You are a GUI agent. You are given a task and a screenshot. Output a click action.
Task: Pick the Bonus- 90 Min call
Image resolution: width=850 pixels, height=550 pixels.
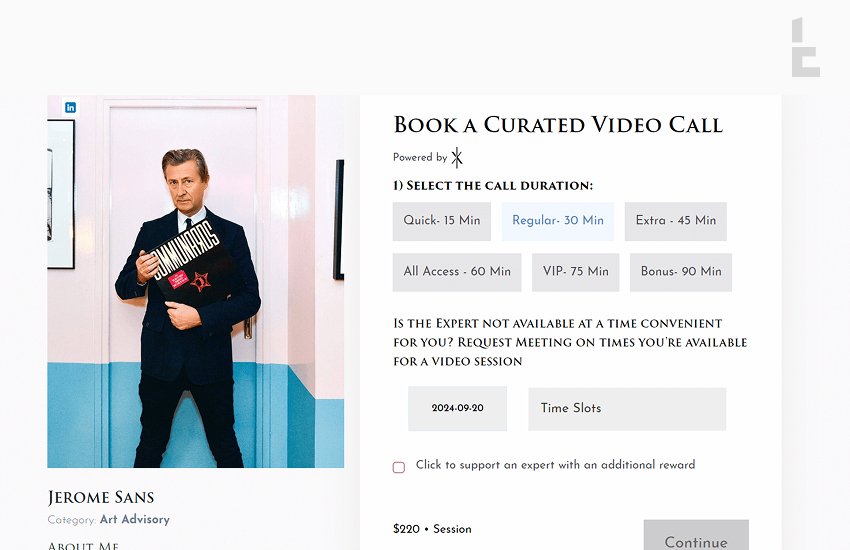pos(681,272)
